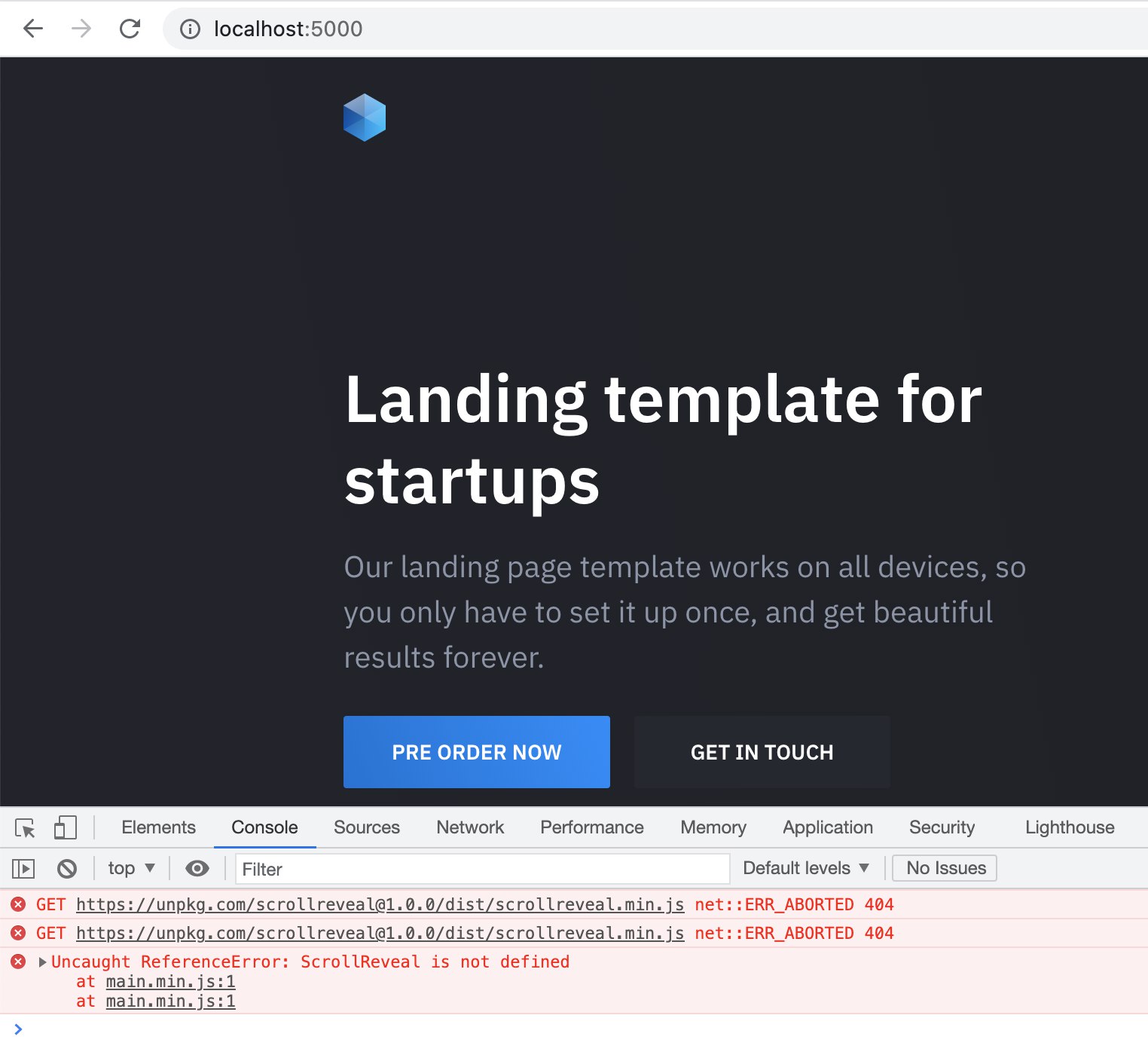The width and height of the screenshot is (1148, 1061).
Task: Click 'Uncaught ReferenceError: ScrollReveal is not defined' text
Action: click(310, 962)
